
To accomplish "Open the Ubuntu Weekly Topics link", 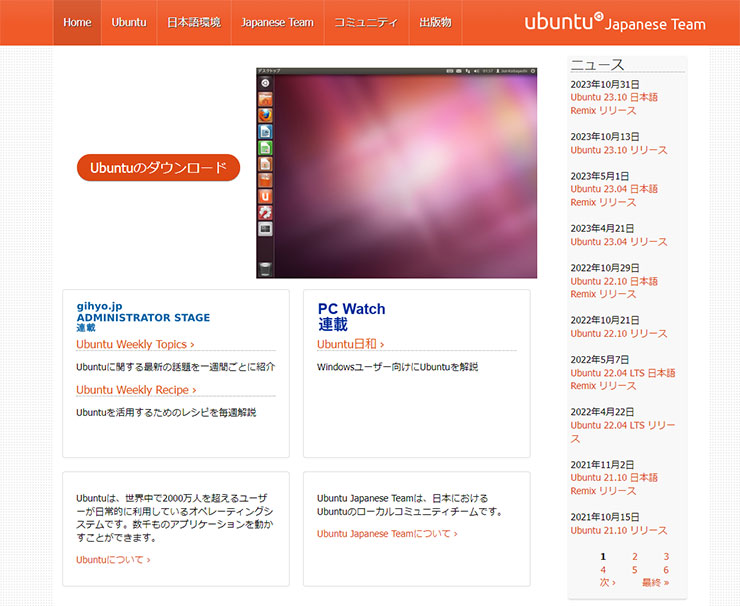I will coord(135,345).
